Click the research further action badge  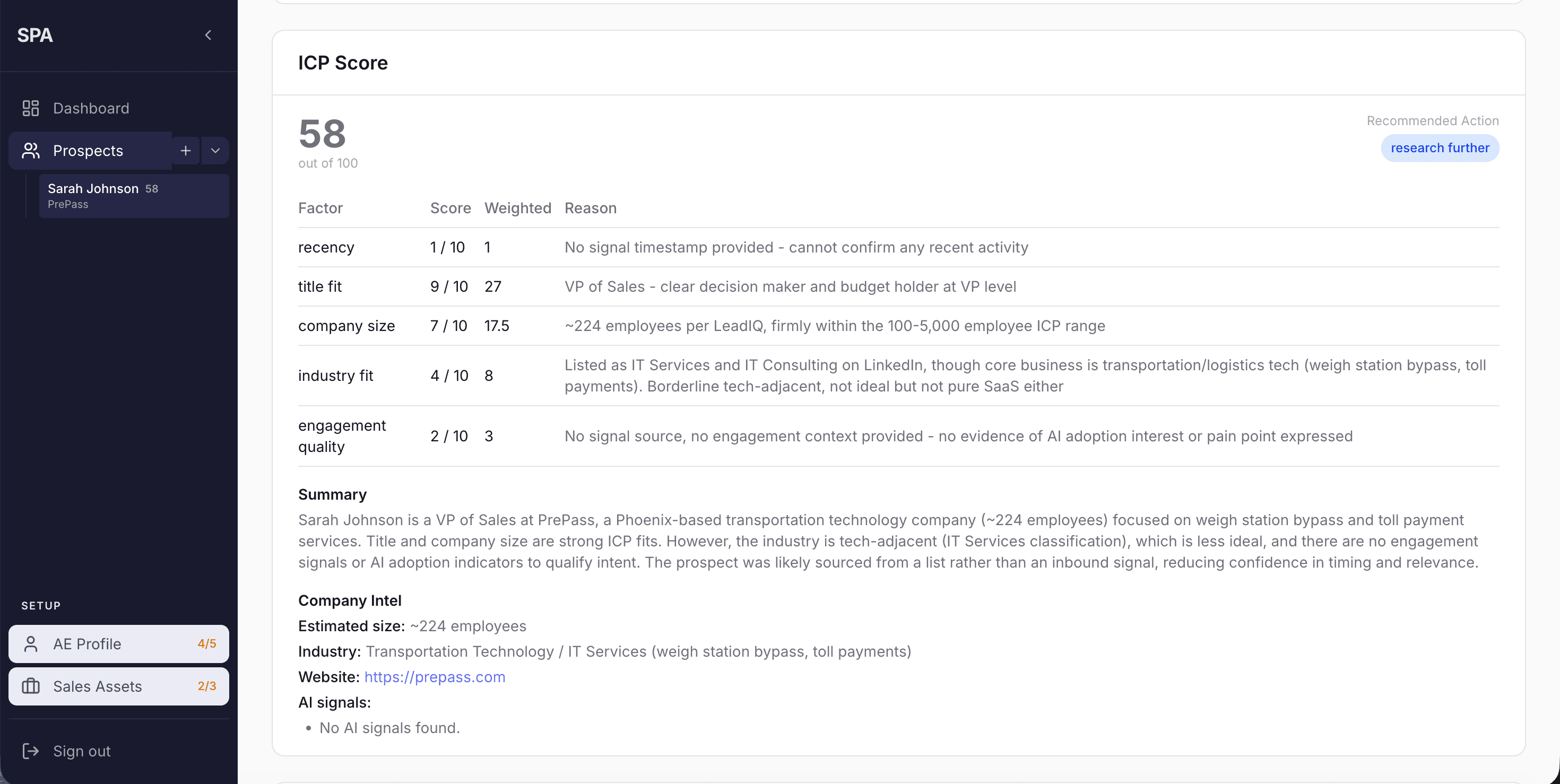point(1440,147)
